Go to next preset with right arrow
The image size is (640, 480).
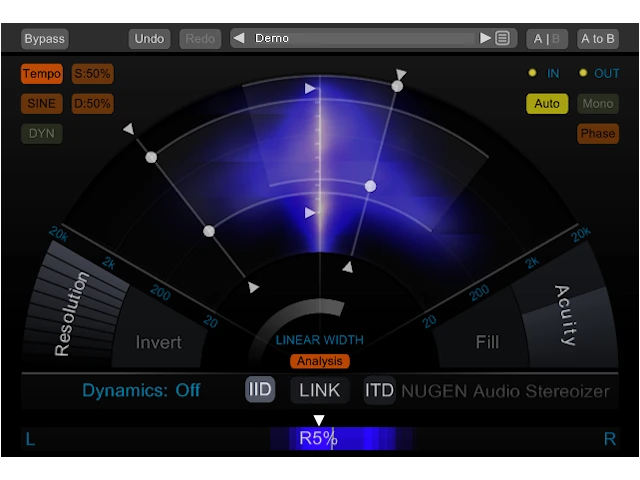(485, 38)
